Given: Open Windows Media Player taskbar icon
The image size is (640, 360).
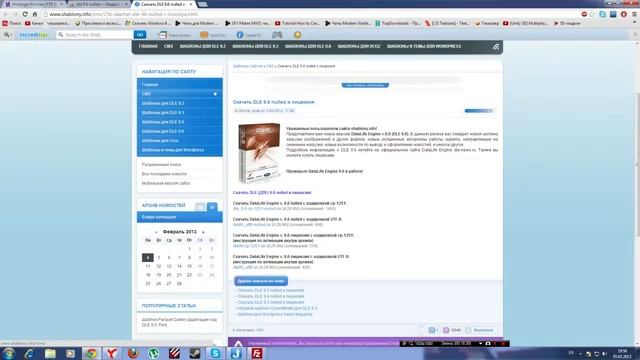Looking at the screenshot, I should pos(71,353).
